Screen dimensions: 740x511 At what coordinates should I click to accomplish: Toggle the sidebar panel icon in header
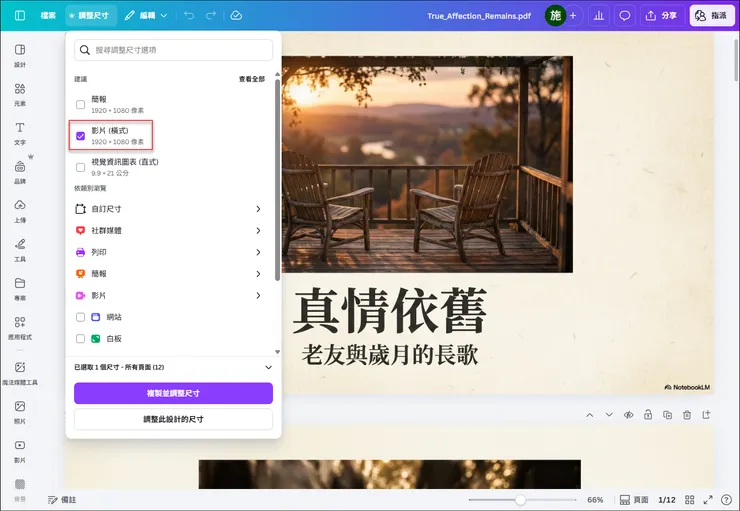click(x=20, y=16)
